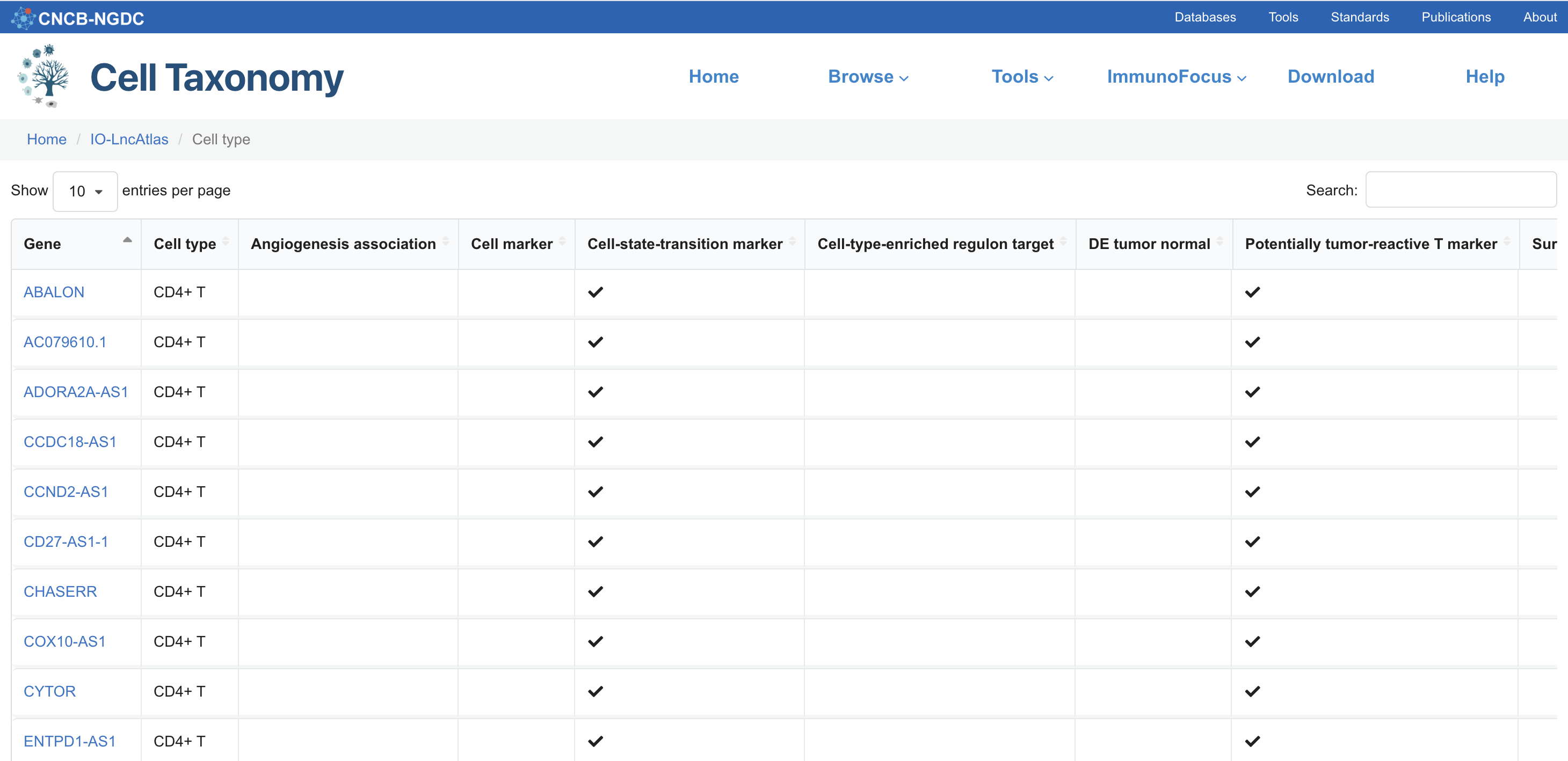Click the table Search field

1460,190
